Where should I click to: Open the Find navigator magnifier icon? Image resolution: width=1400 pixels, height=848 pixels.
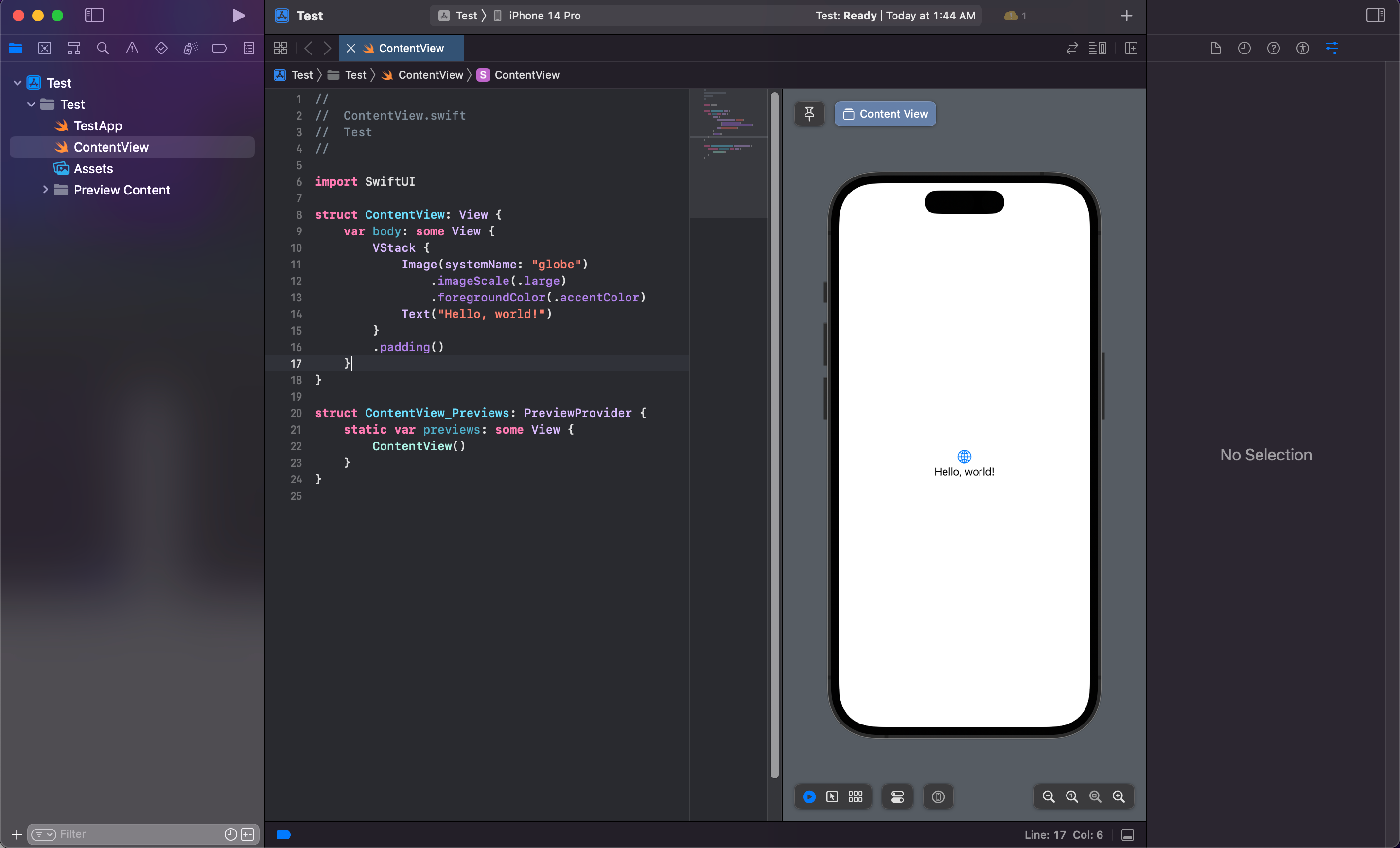[103, 48]
